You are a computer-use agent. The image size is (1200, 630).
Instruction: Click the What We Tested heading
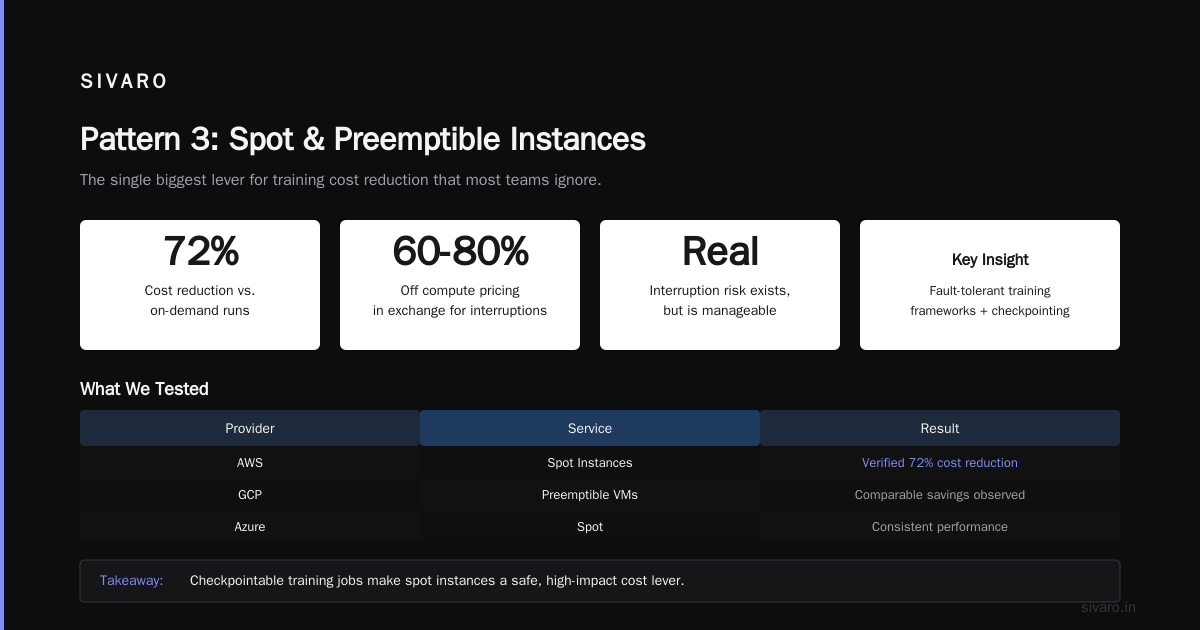click(x=144, y=389)
